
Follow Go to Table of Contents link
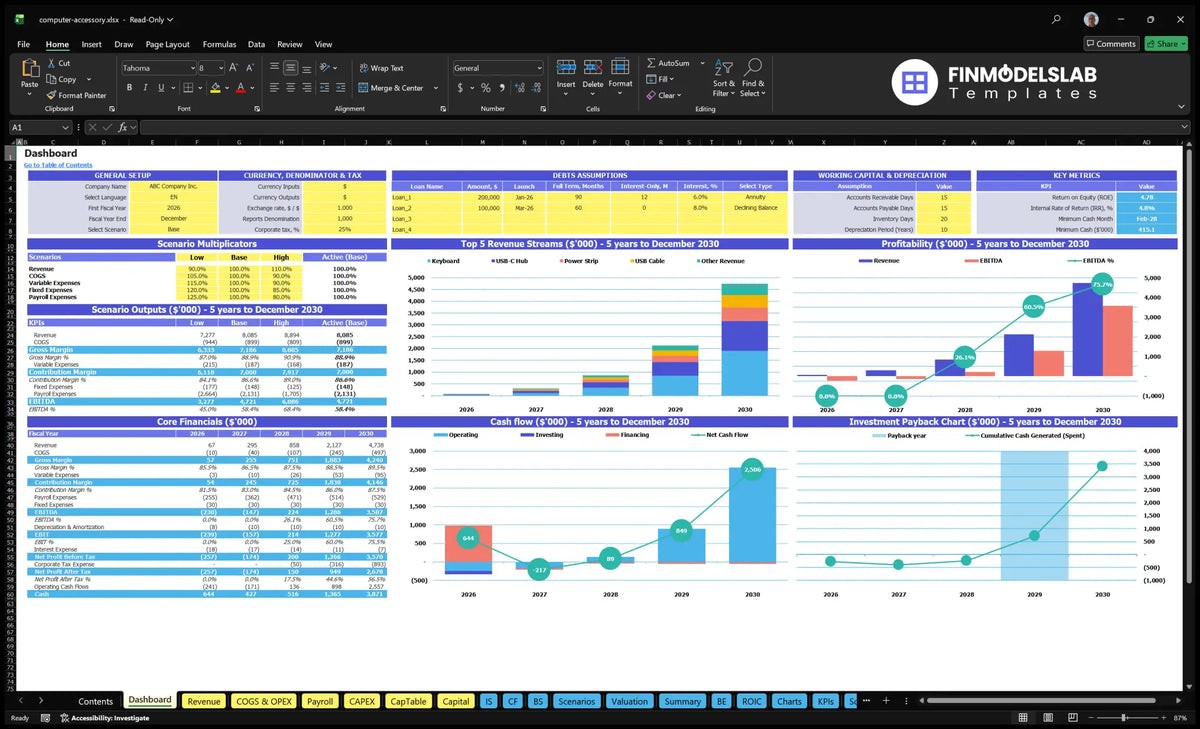click(58, 165)
